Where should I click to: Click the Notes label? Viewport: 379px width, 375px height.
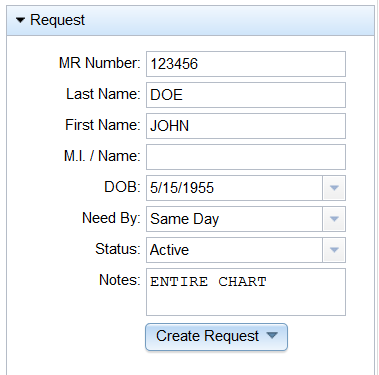[x=120, y=280]
